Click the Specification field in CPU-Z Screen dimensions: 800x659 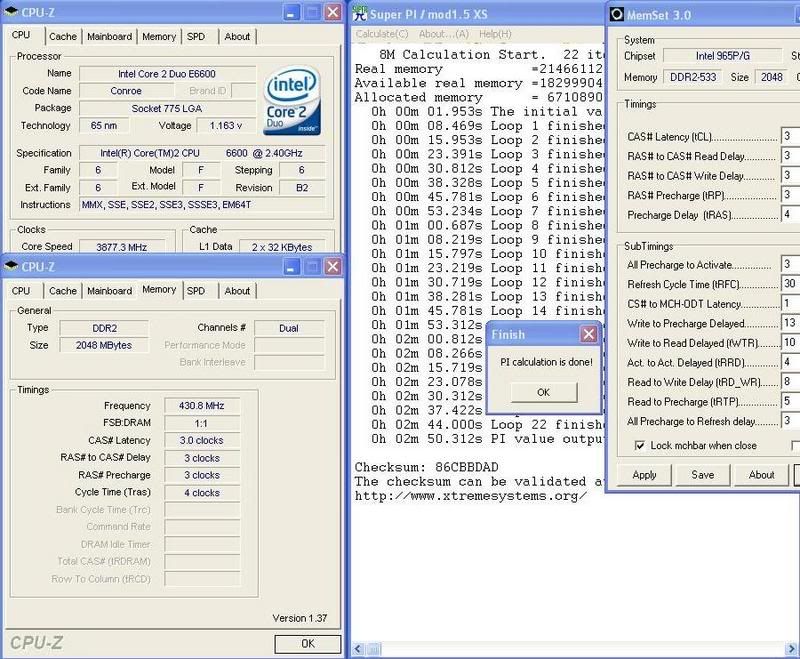coord(202,153)
